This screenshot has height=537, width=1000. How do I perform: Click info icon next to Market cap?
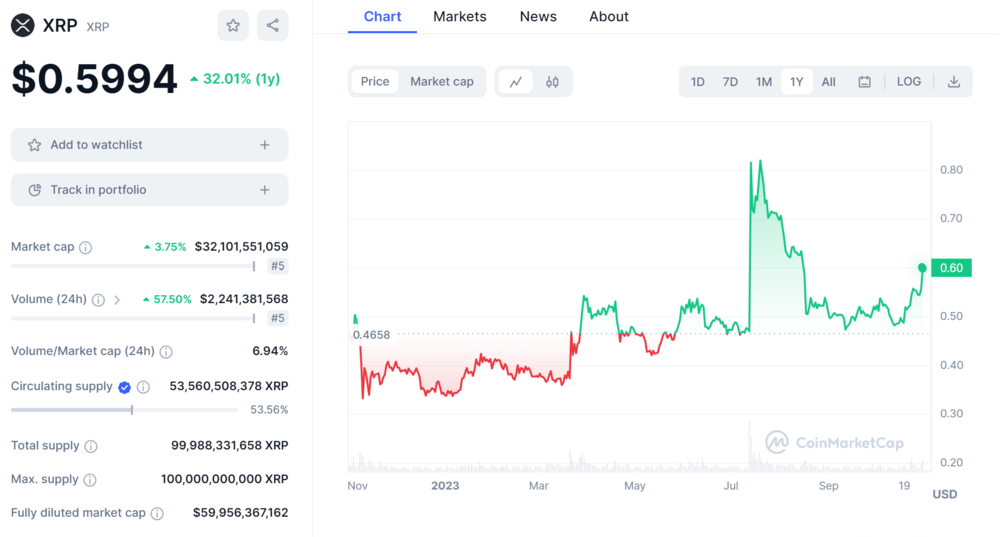(86, 247)
